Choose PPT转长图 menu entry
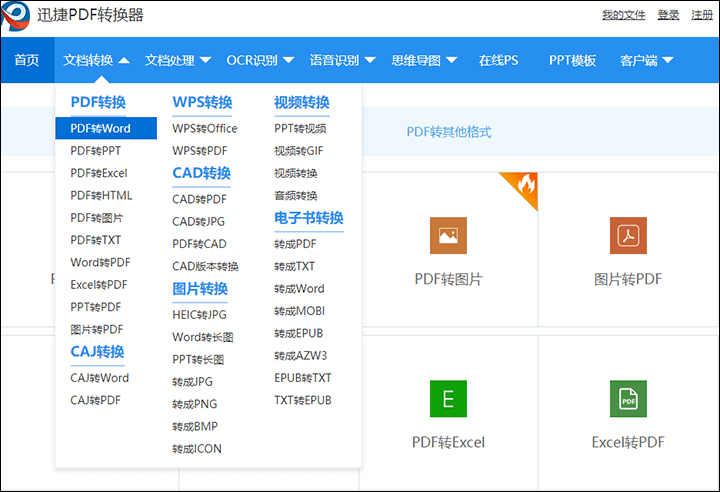 click(x=198, y=360)
